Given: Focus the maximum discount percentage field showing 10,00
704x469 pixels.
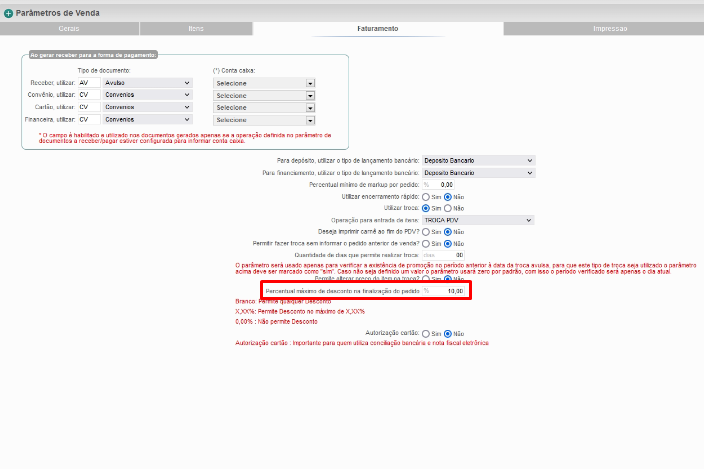Looking at the screenshot, I should pos(444,291).
